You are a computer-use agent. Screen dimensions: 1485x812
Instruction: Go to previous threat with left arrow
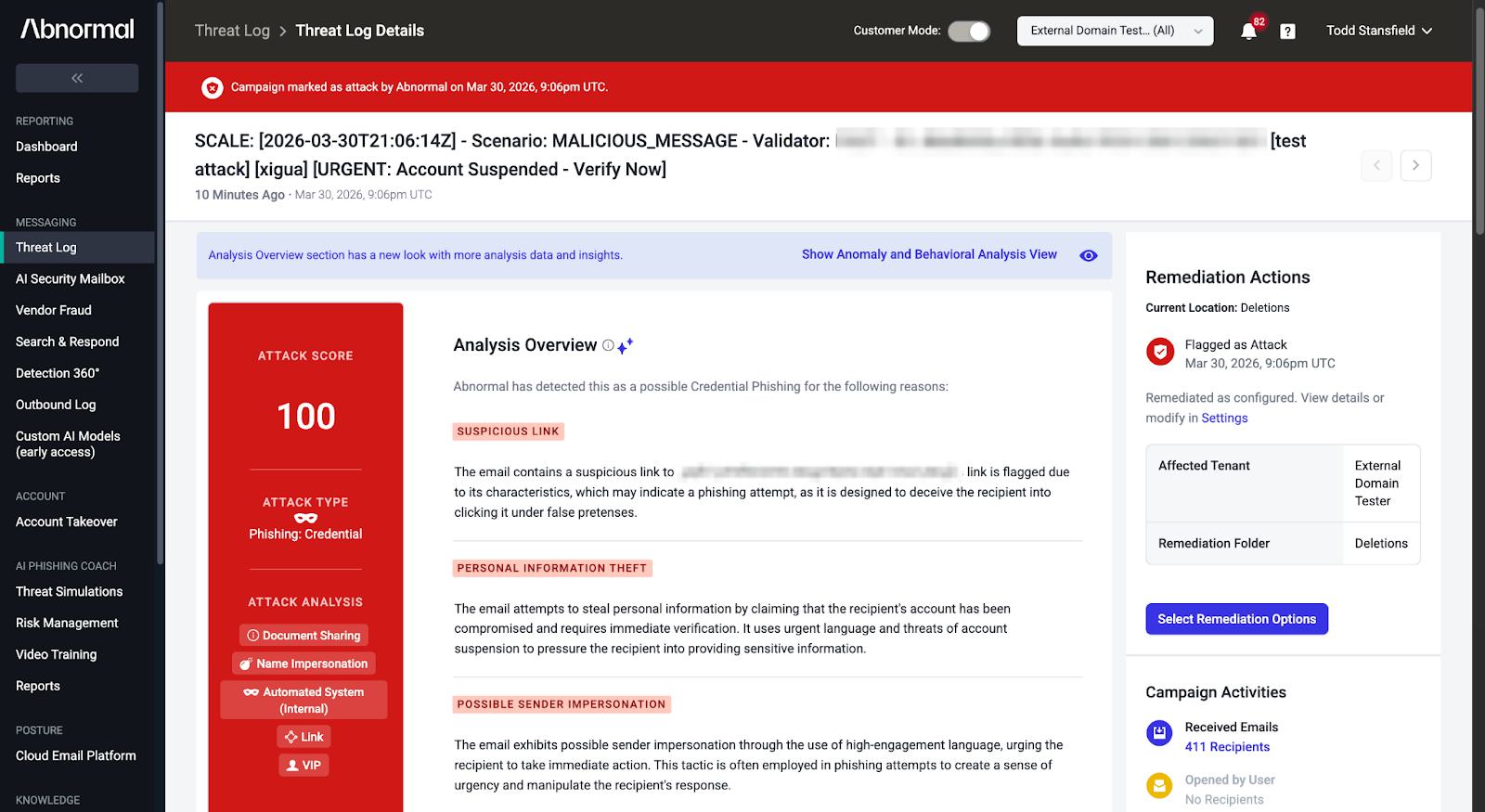click(1376, 165)
